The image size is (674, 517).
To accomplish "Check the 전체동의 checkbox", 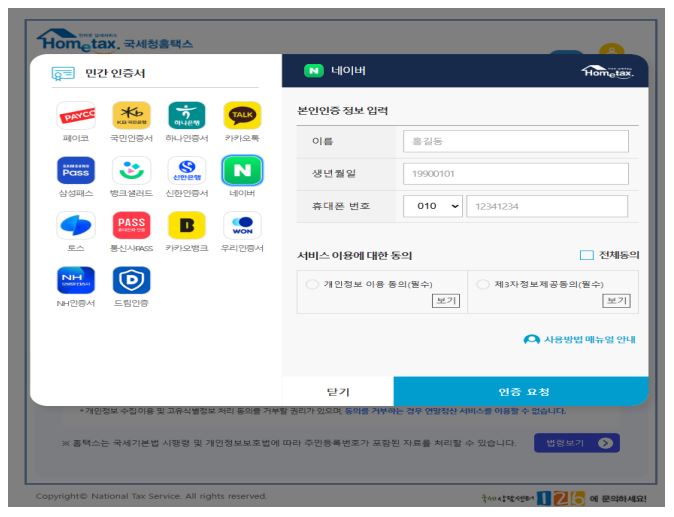I will click(x=587, y=255).
